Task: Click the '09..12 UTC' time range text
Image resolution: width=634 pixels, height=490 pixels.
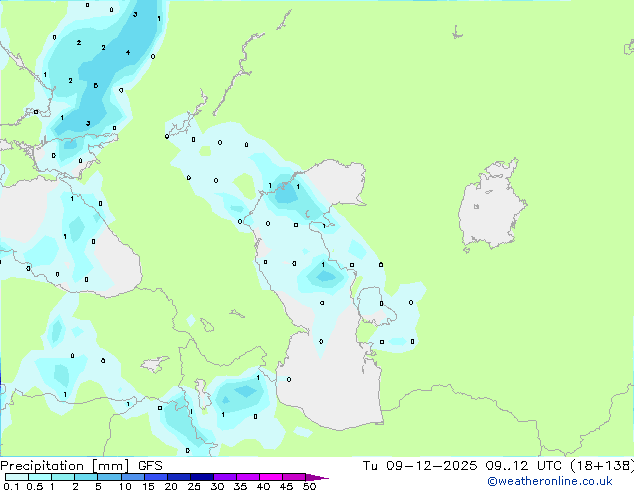Action: [524, 466]
